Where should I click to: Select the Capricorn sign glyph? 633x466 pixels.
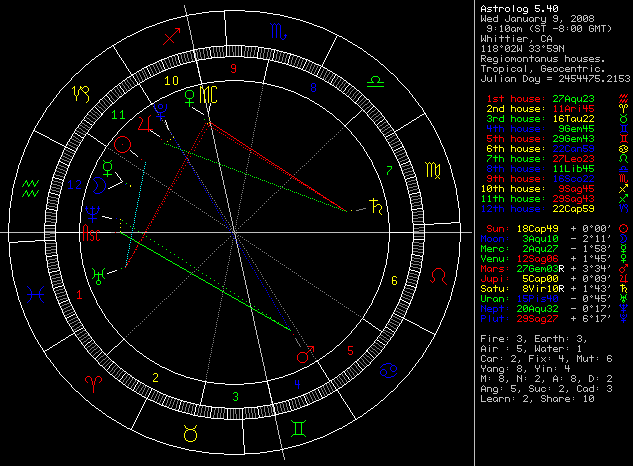click(x=80, y=95)
